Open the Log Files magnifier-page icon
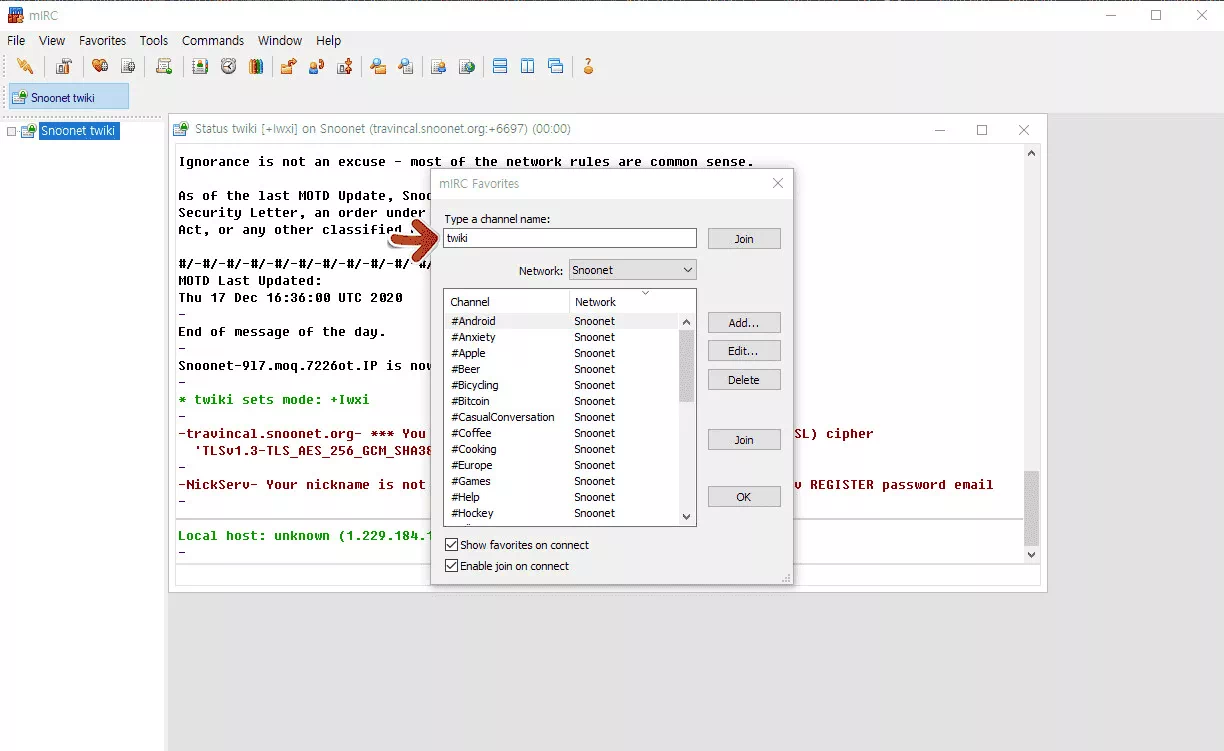Screen dimensions: 1224x751 [406, 67]
